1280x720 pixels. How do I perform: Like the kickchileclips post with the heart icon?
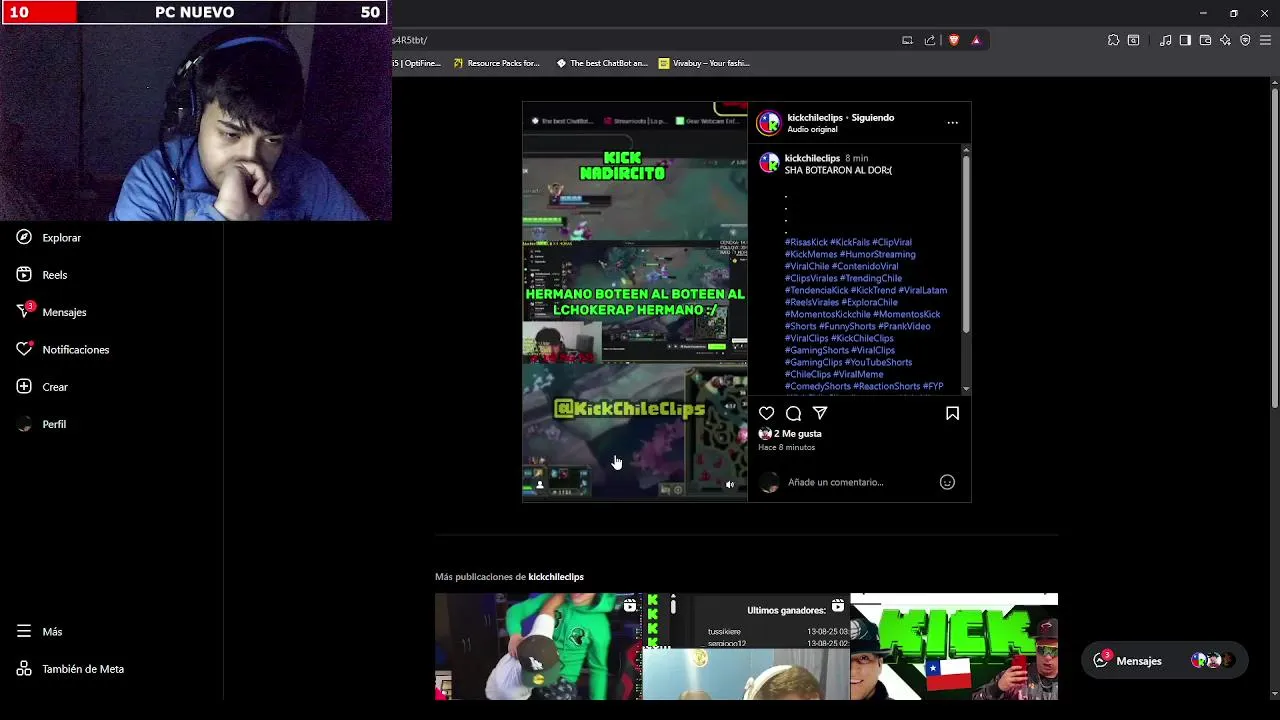tap(766, 413)
